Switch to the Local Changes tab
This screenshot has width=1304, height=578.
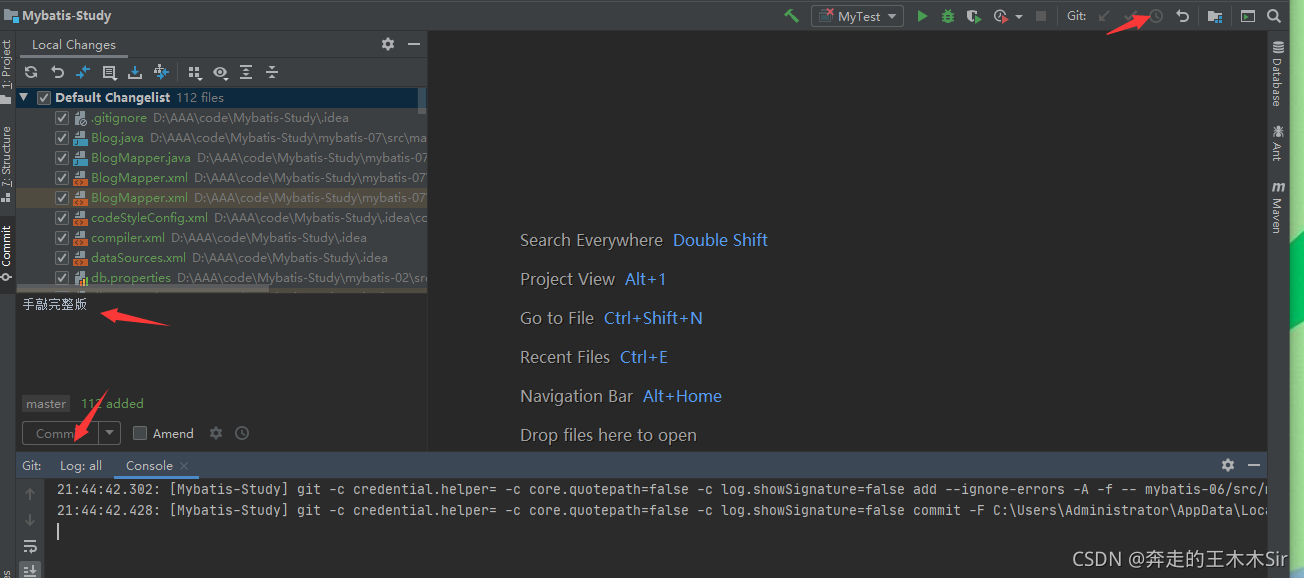(74, 44)
